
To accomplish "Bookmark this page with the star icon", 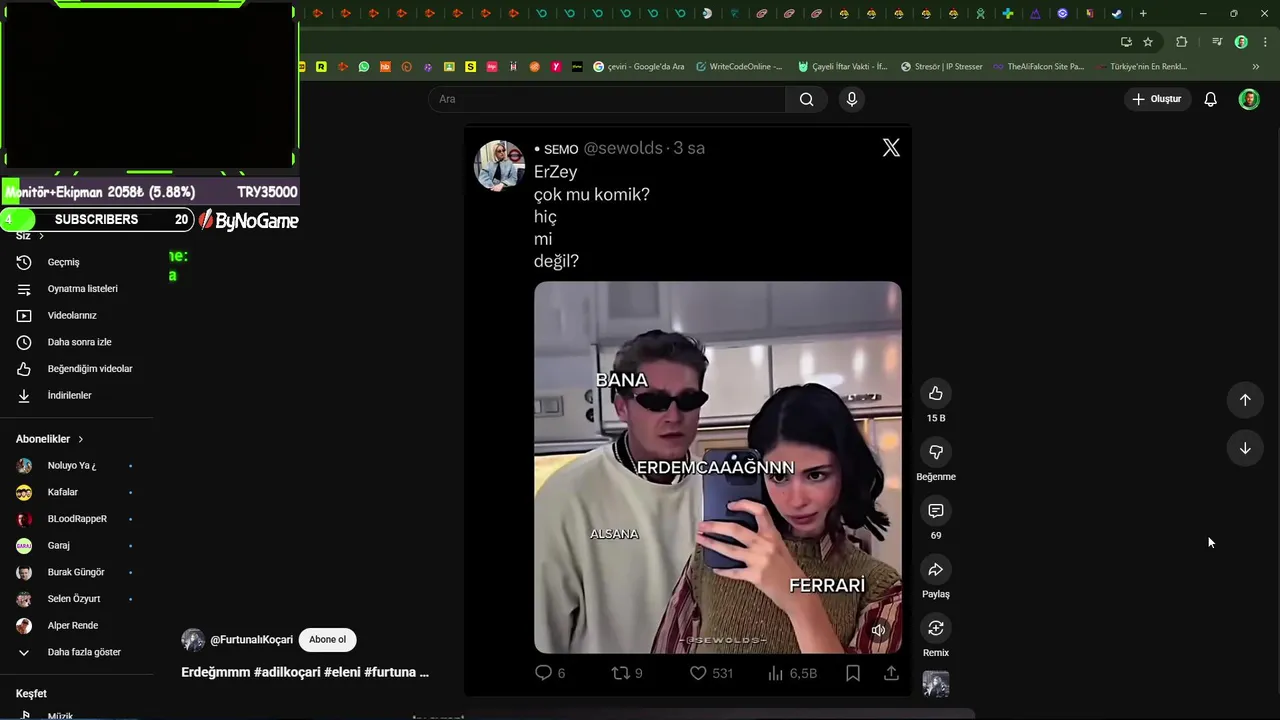I will (x=1148, y=42).
